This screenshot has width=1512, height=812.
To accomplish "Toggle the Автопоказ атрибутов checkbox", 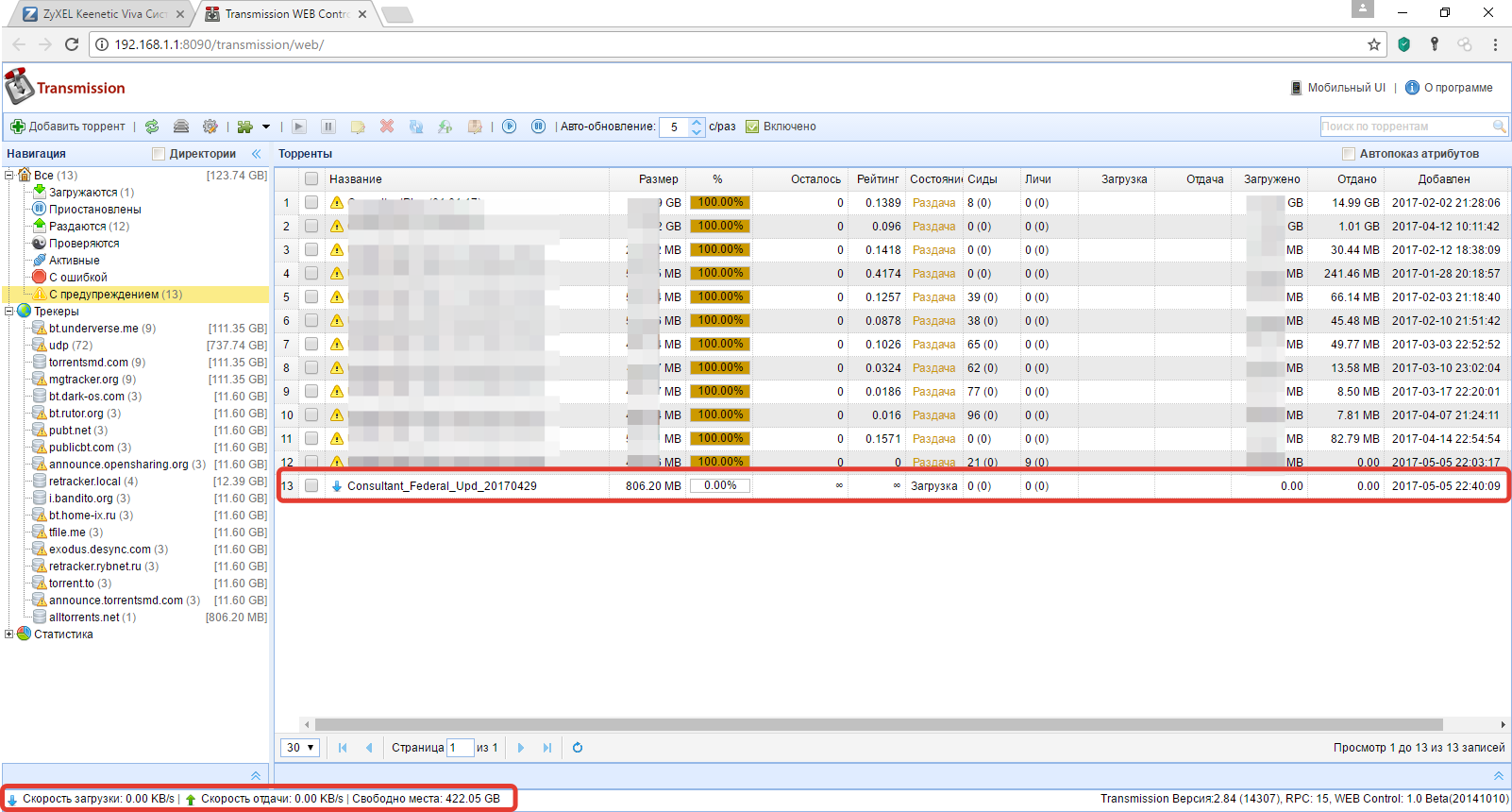I will pos(1348,154).
